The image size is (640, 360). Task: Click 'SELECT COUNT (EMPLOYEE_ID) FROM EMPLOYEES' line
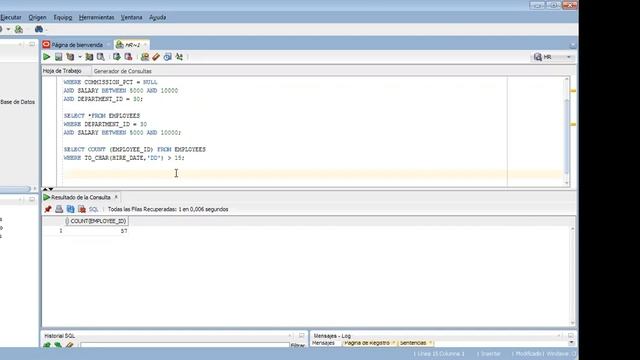[135, 149]
